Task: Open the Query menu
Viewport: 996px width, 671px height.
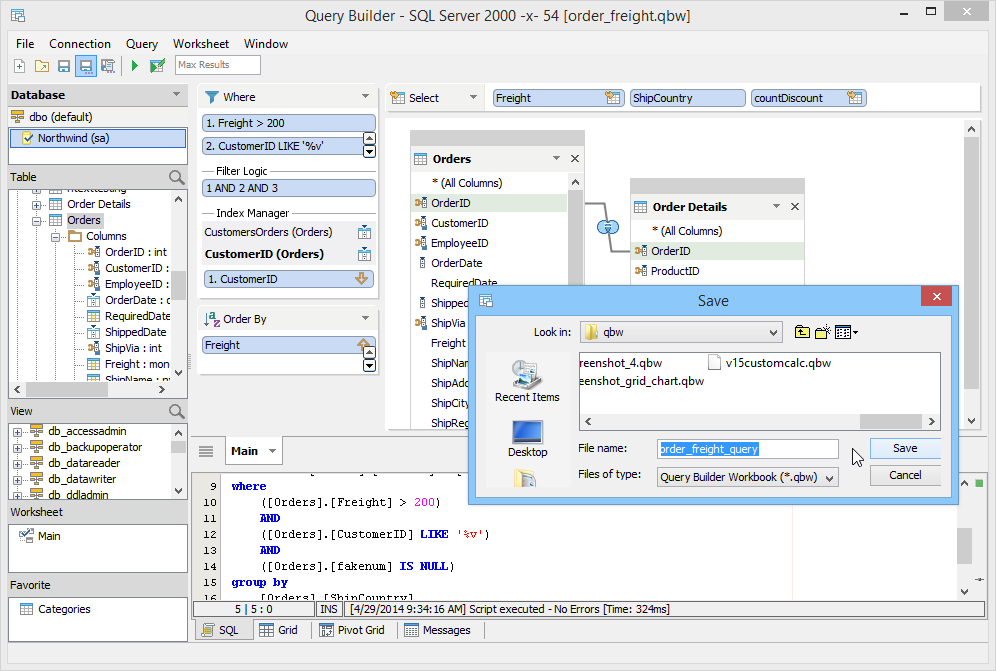Action: pyautogui.click(x=142, y=44)
